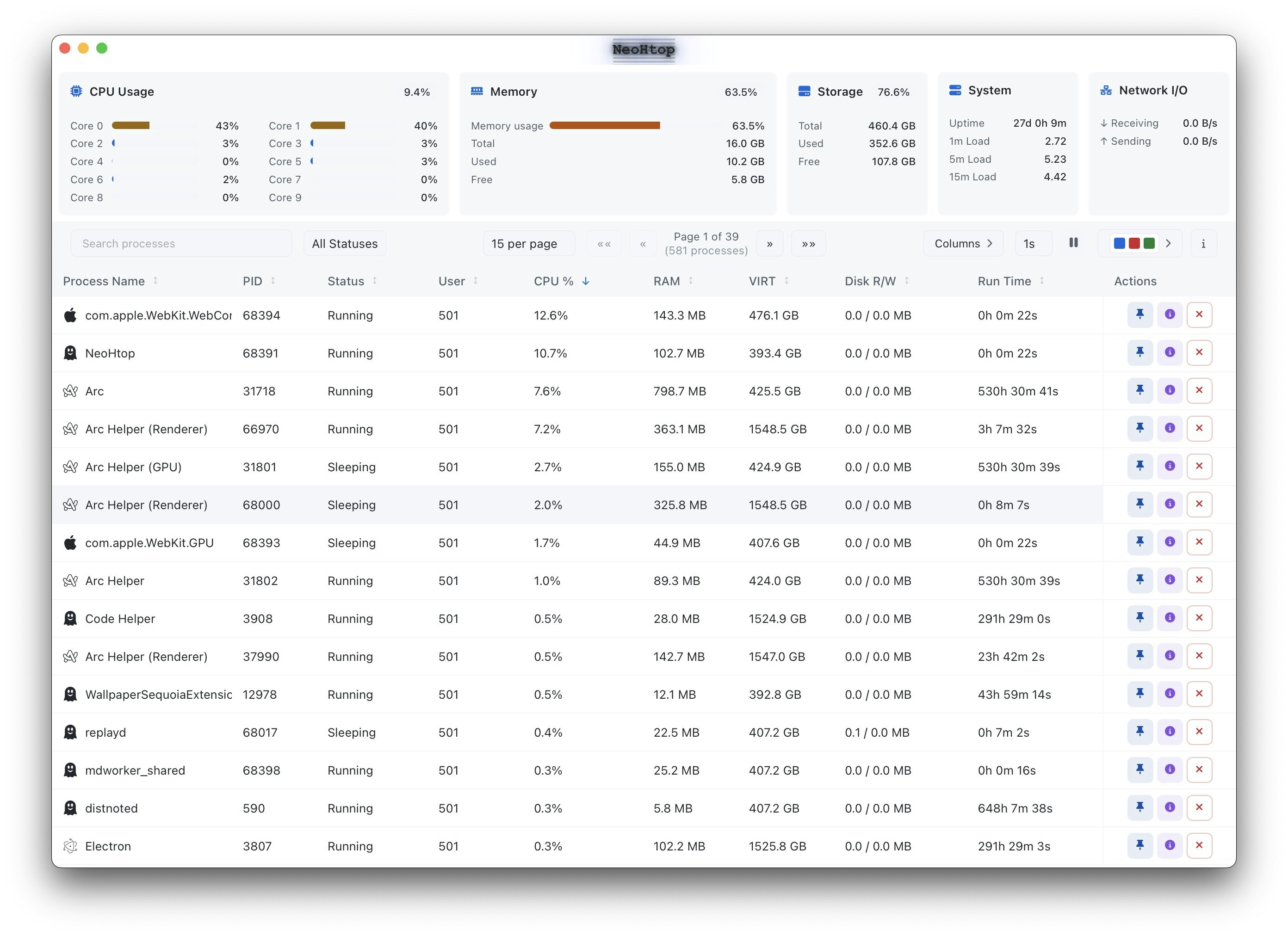
Task: Click the mdworker_shared process icon
Action: pos(70,770)
